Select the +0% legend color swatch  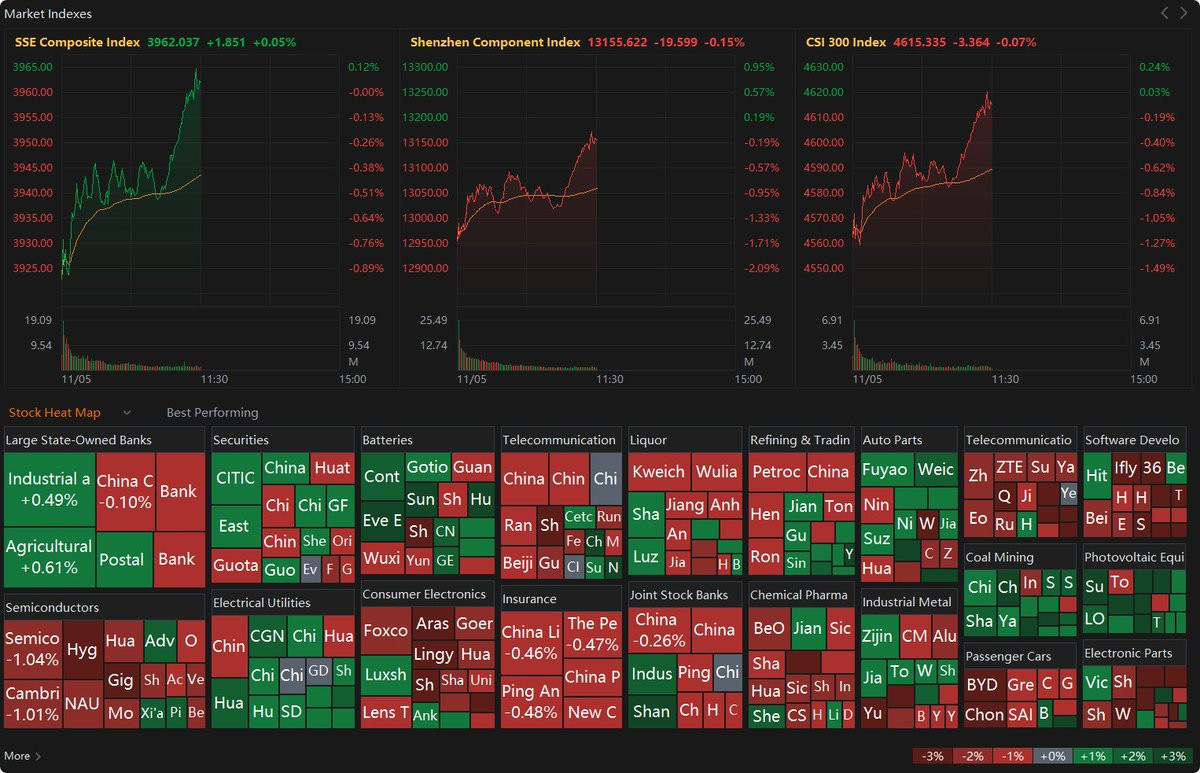pyautogui.click(x=1051, y=756)
